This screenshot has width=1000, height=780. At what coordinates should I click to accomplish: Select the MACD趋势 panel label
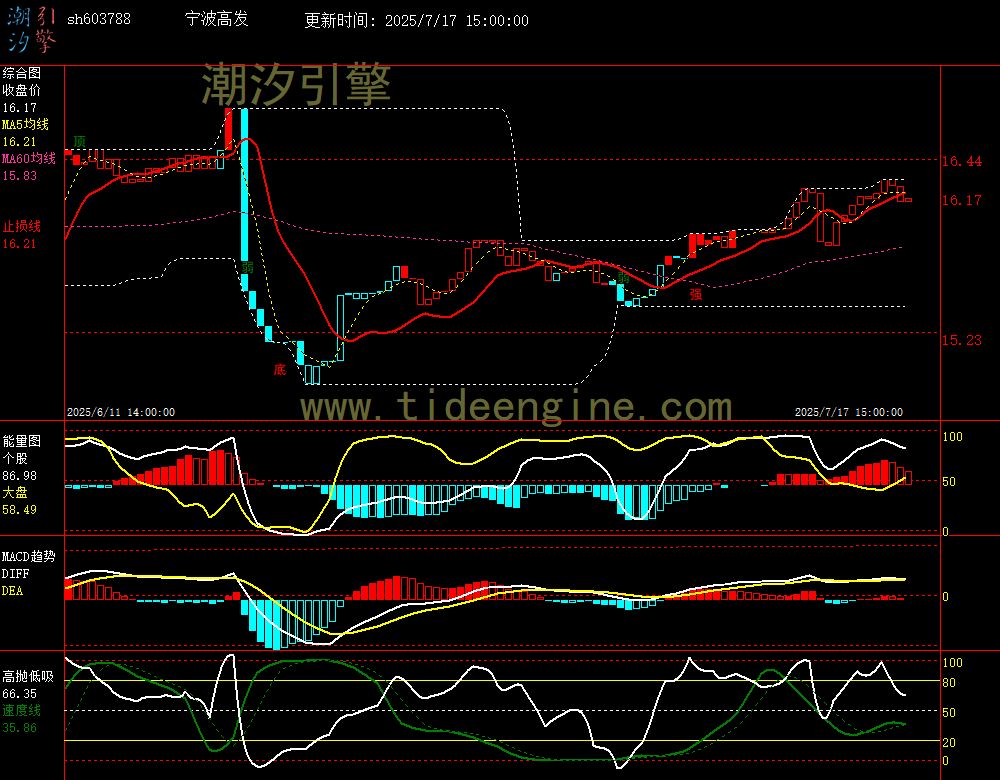(x=28, y=556)
